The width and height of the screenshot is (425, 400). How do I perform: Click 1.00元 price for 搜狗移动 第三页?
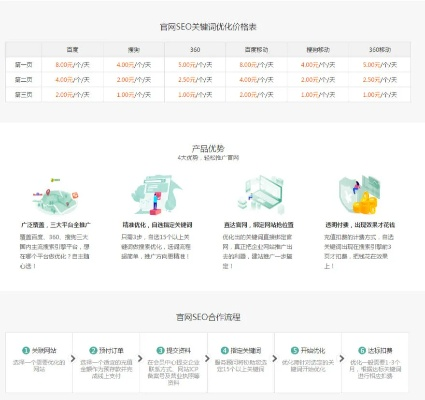(310, 95)
